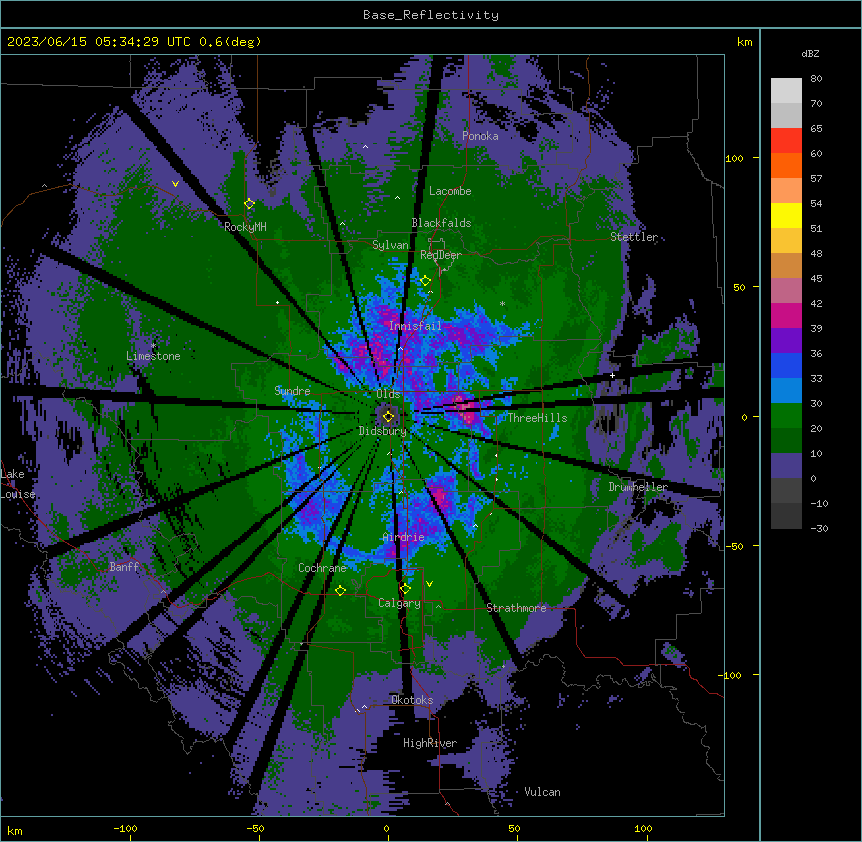Screen dimensions: 862x842
Task: Click the white plus marker north of Drumheller
Action: point(612,375)
